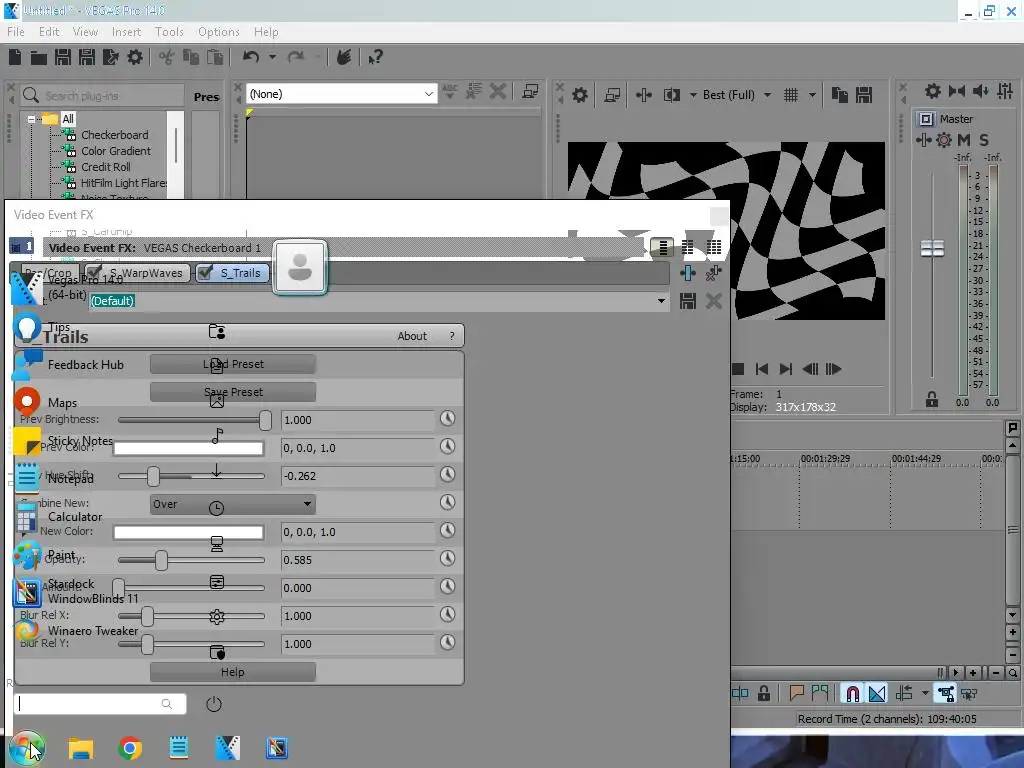Image resolution: width=1024 pixels, height=768 pixels.
Task: Open the (Default) preset dropdown arrow
Action: coord(662,301)
